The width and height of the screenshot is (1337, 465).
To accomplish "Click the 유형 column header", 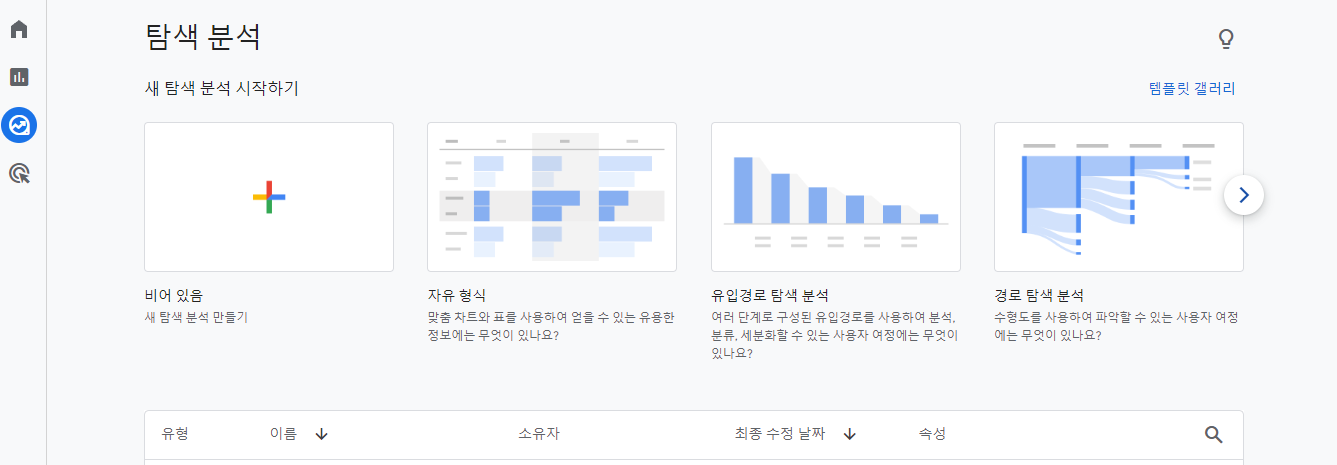I will click(x=175, y=434).
